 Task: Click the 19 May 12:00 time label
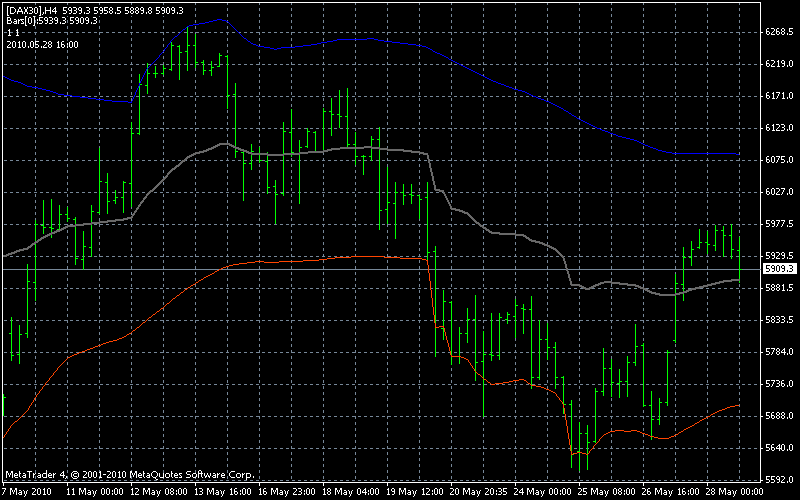click(x=415, y=492)
